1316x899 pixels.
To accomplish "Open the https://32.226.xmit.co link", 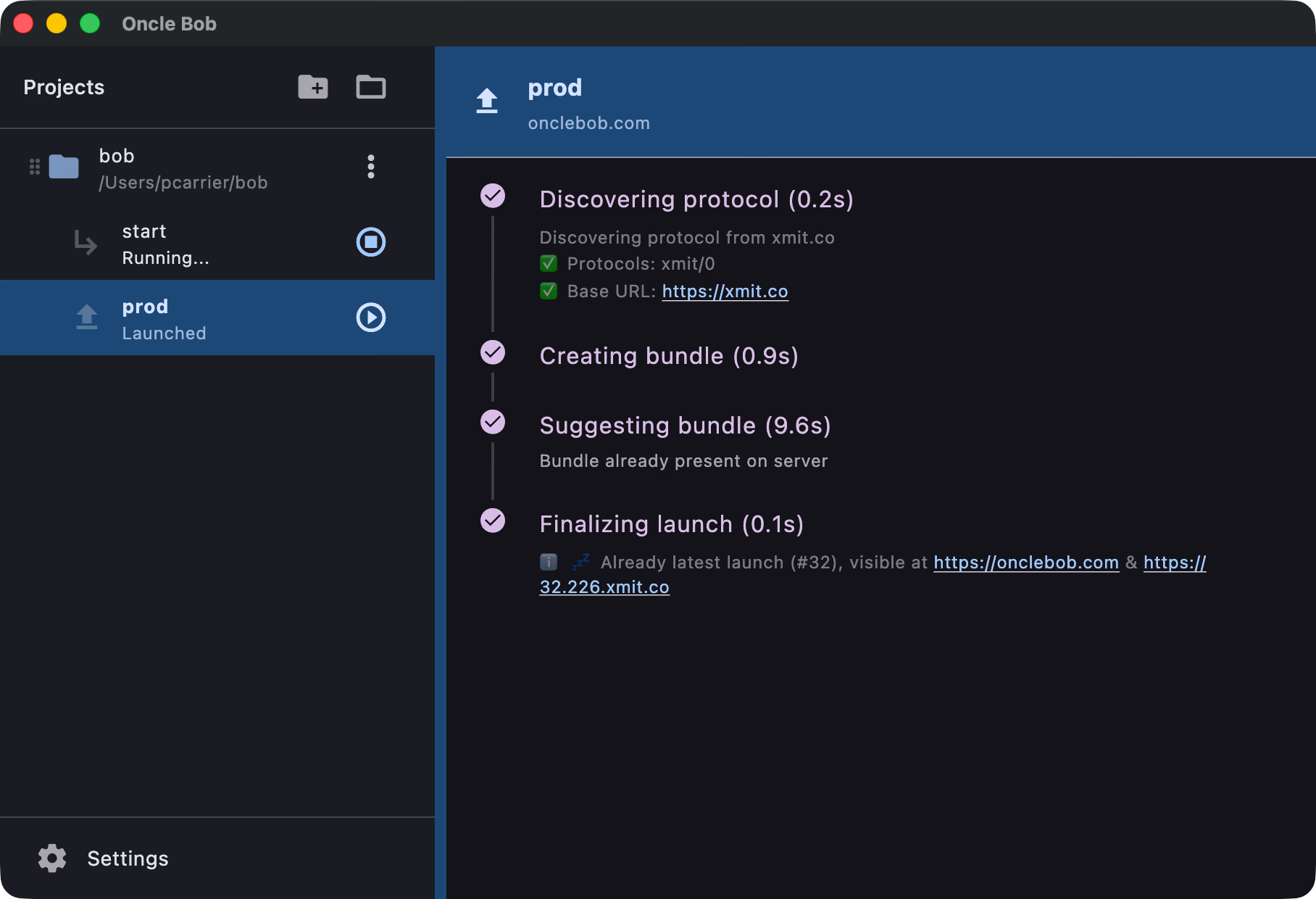I will coord(604,587).
